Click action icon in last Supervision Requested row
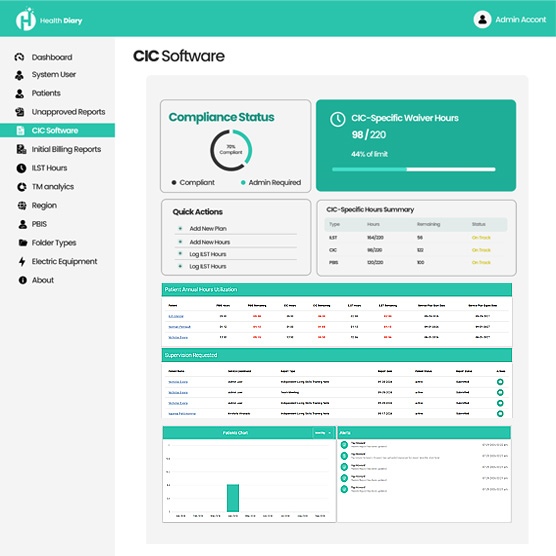Viewport: 556px width, 556px height. (x=500, y=413)
